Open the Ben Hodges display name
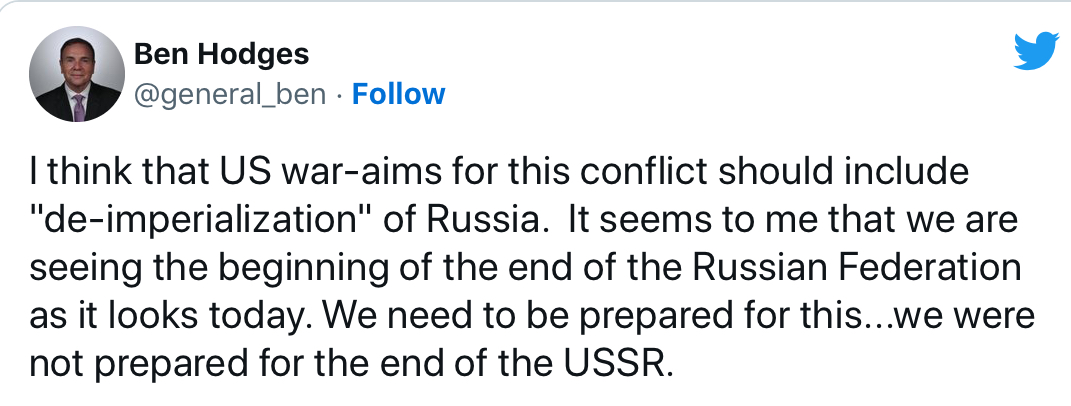 221,54
